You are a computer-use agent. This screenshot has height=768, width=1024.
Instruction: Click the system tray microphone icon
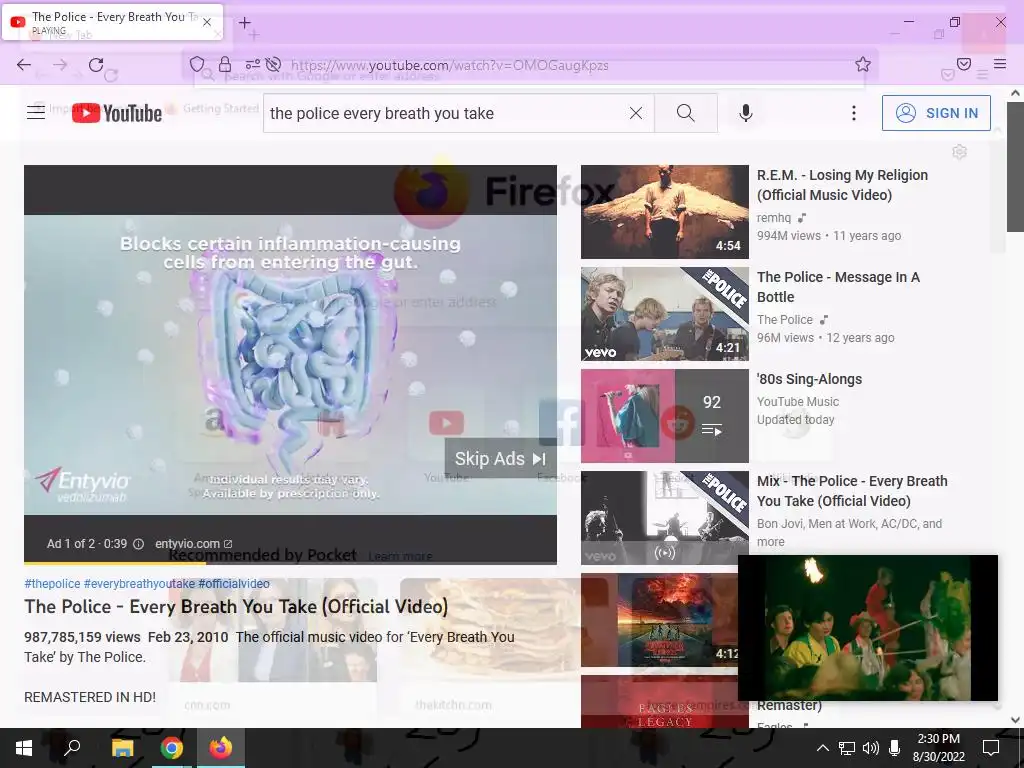pyautogui.click(x=895, y=748)
